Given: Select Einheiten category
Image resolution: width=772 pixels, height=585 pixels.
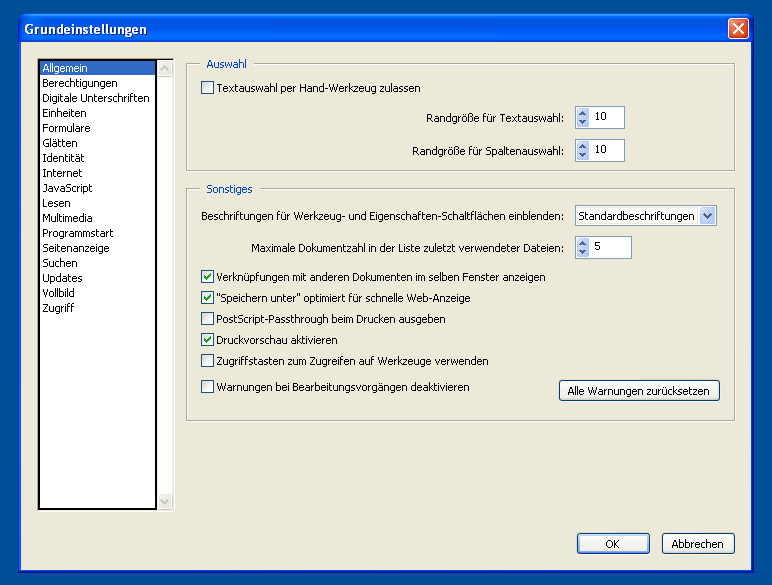Looking at the screenshot, I should 97,113.
